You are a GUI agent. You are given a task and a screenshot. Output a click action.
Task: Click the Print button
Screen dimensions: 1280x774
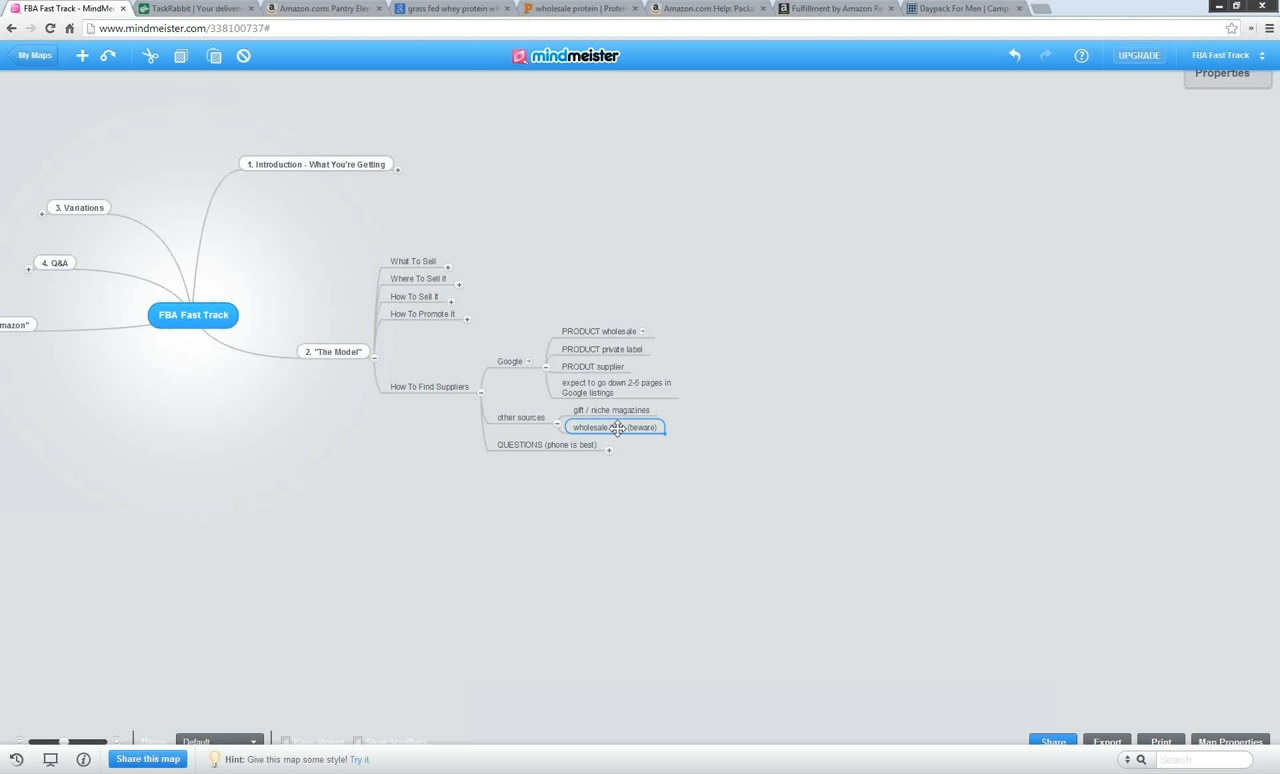(1161, 741)
